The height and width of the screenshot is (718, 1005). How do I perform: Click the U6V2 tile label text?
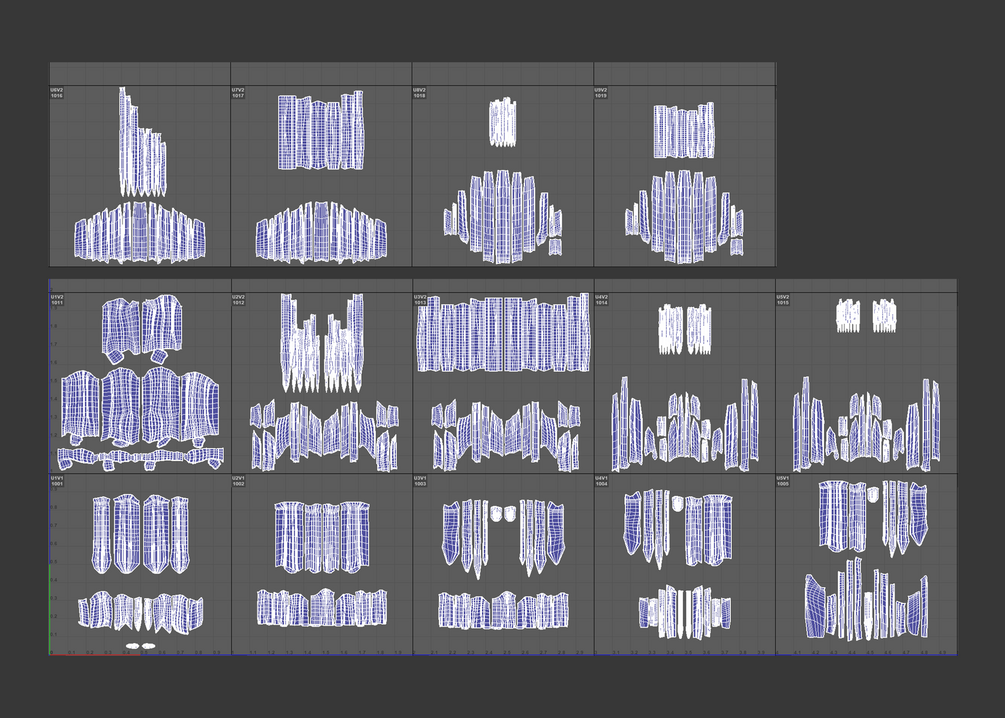click(x=57, y=90)
